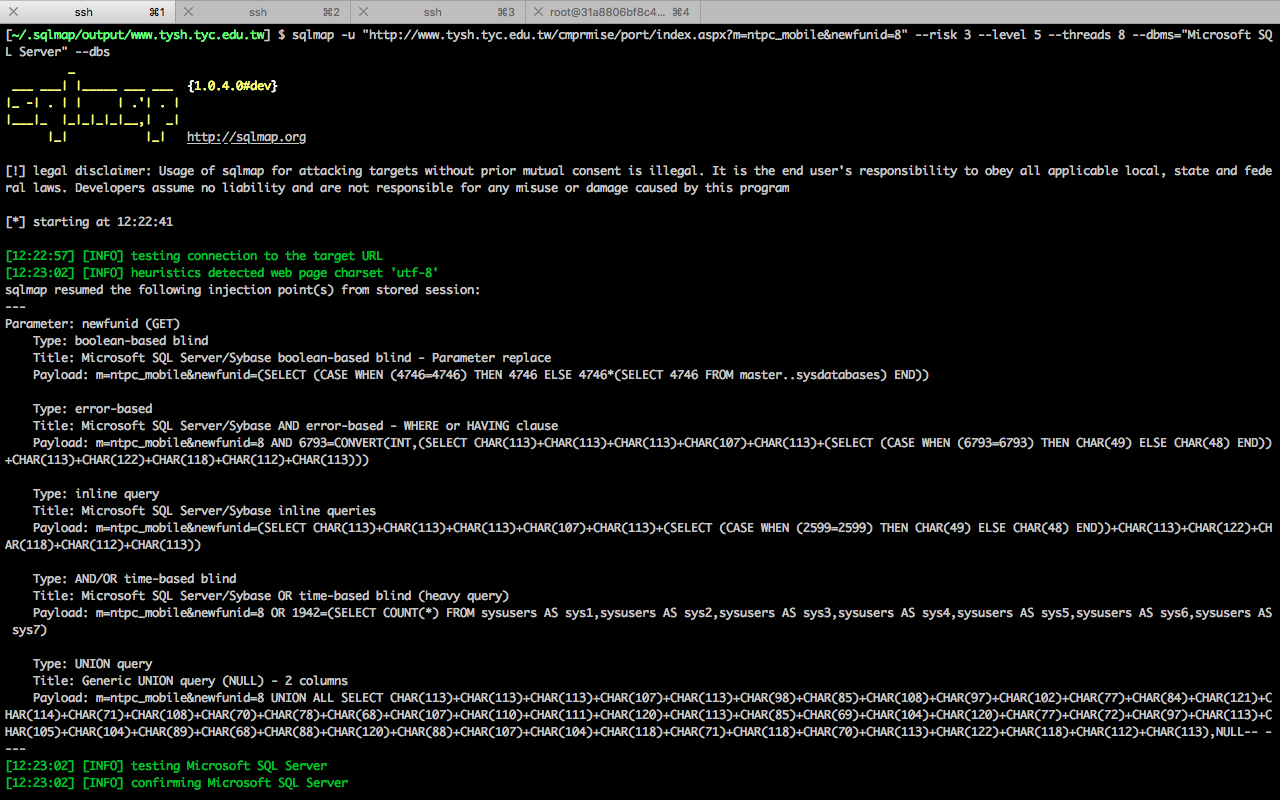Click the 'Type: error-based' line
1280x800 pixels.
click(93, 409)
